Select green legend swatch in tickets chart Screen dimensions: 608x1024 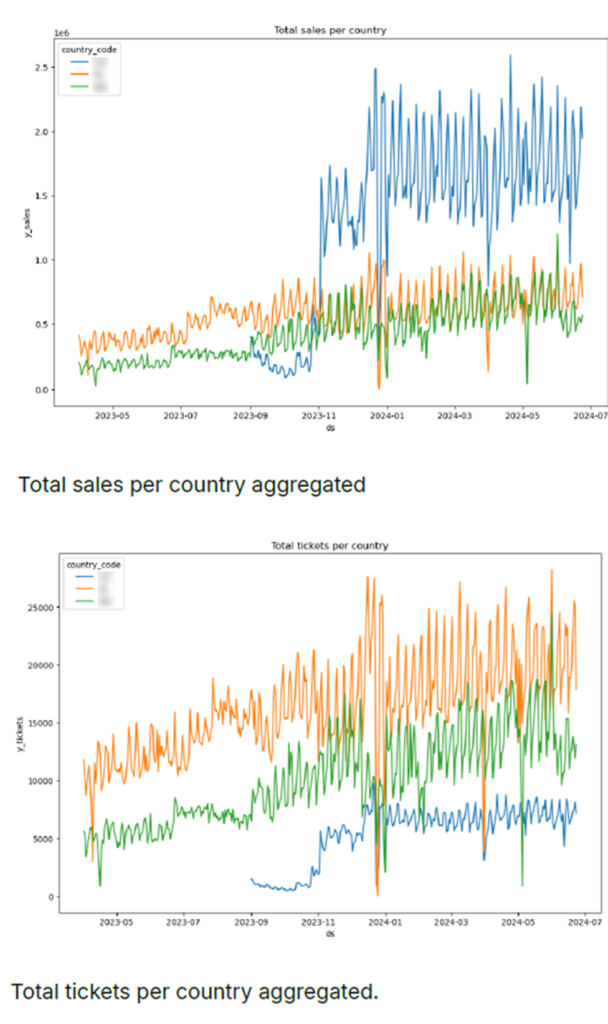[x=78, y=603]
